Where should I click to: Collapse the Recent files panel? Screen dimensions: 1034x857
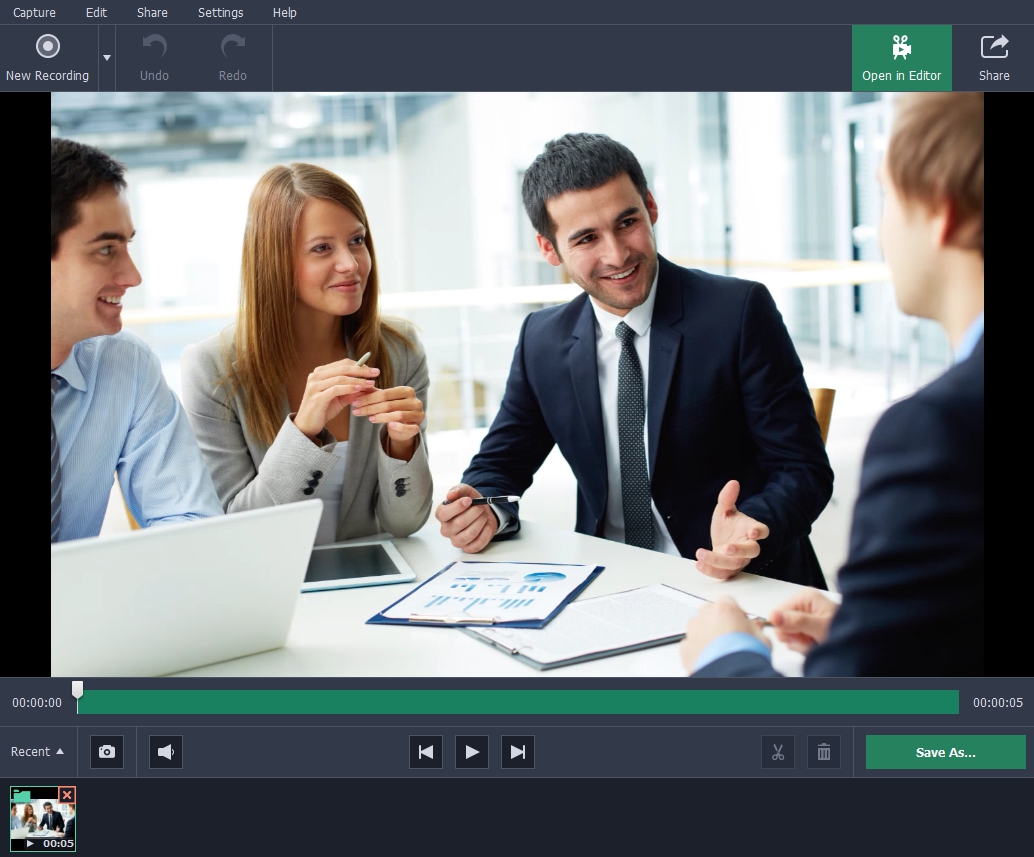(37, 752)
